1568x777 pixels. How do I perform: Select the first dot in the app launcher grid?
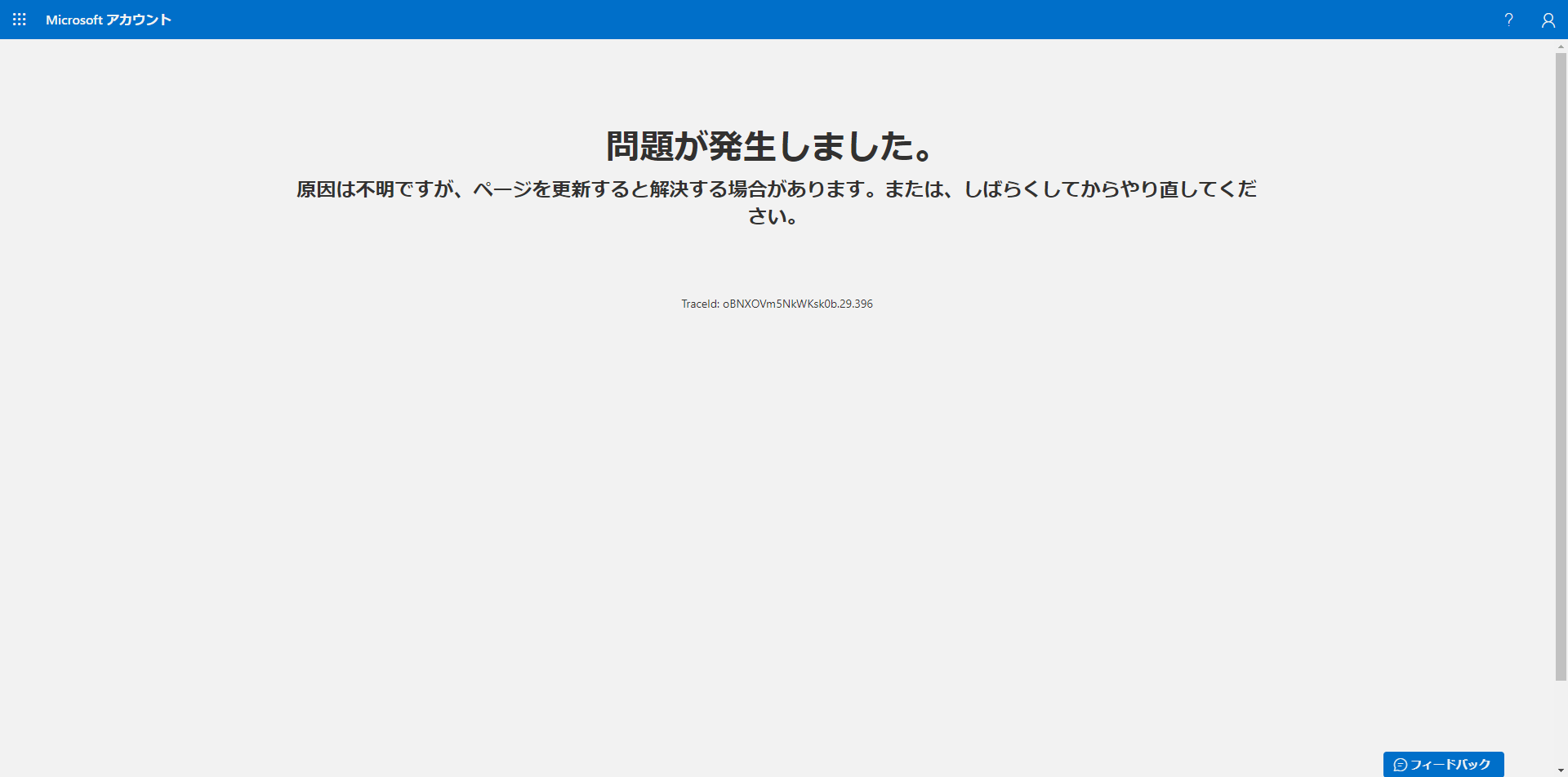click(x=14, y=15)
